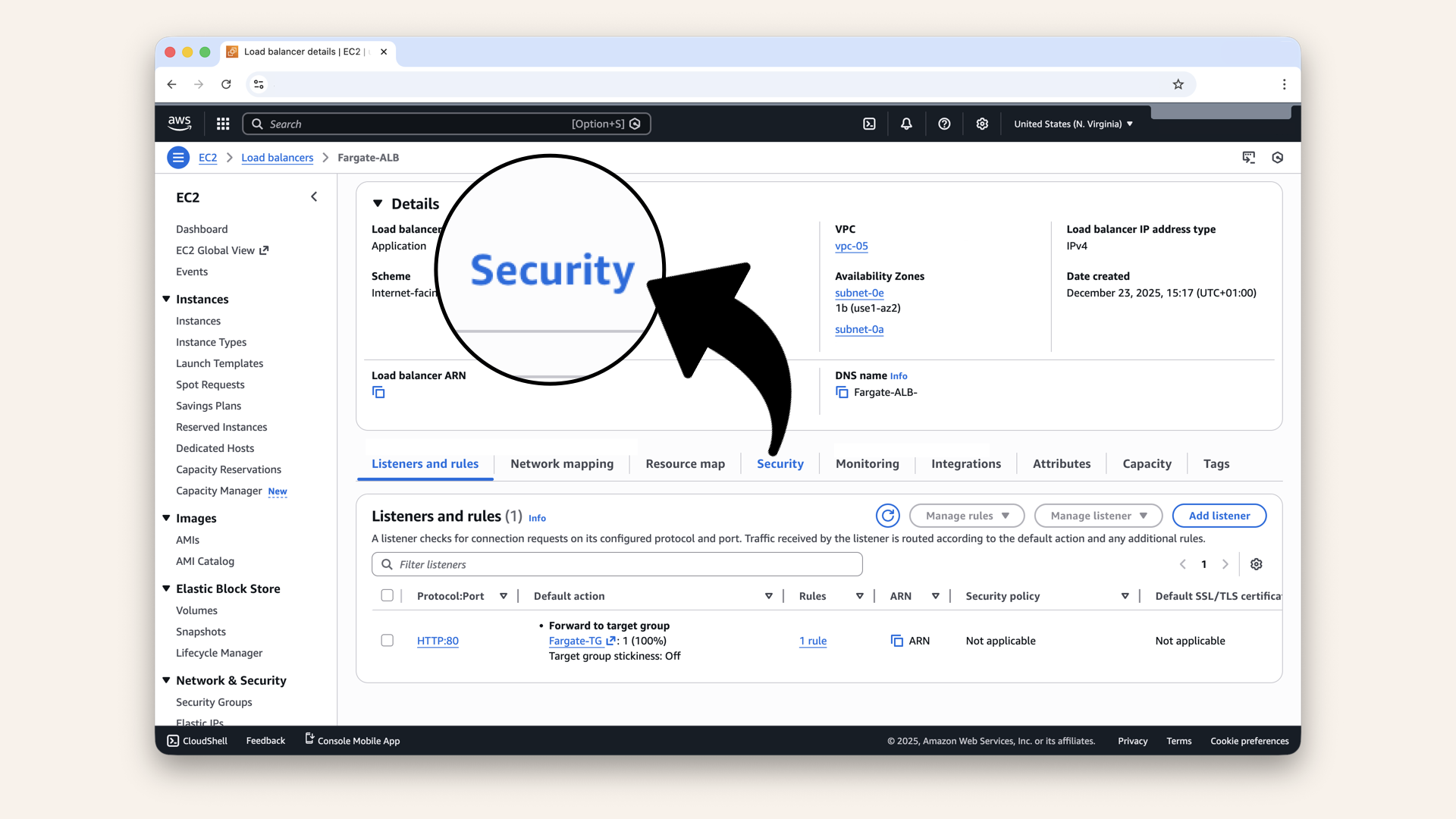Viewport: 1456px width, 819px height.
Task: Open the Monitoring tab
Action: [x=867, y=463]
